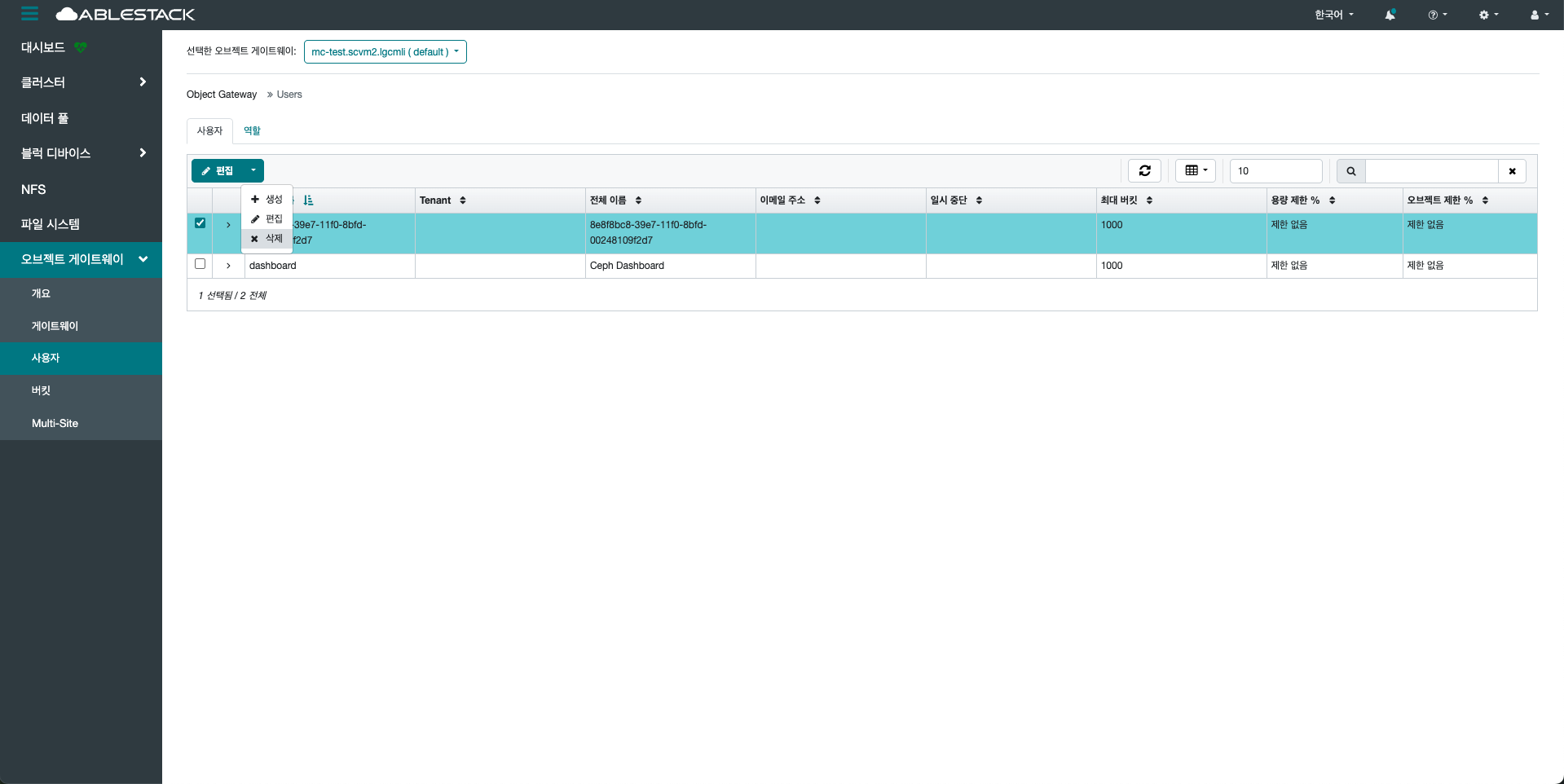Open the help question mark menu
Viewport: 1564px width, 784px height.
pyautogui.click(x=1437, y=15)
